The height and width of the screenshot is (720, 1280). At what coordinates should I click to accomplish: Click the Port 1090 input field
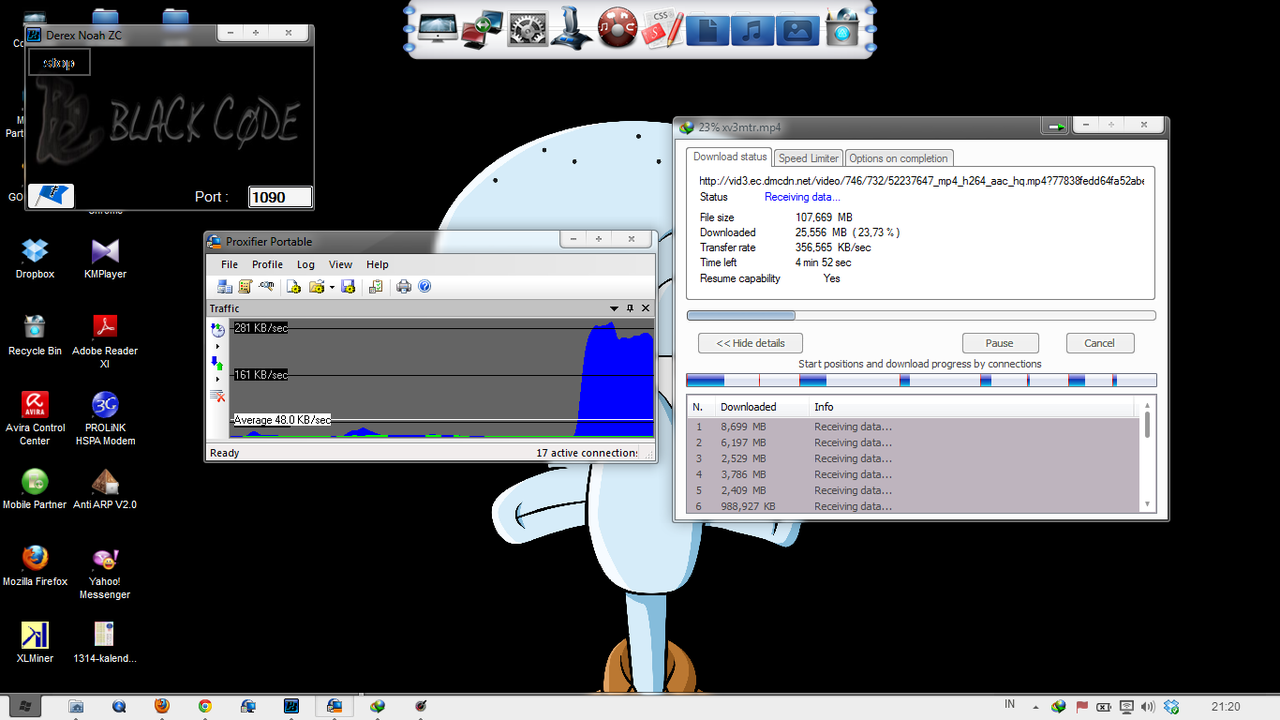280,197
